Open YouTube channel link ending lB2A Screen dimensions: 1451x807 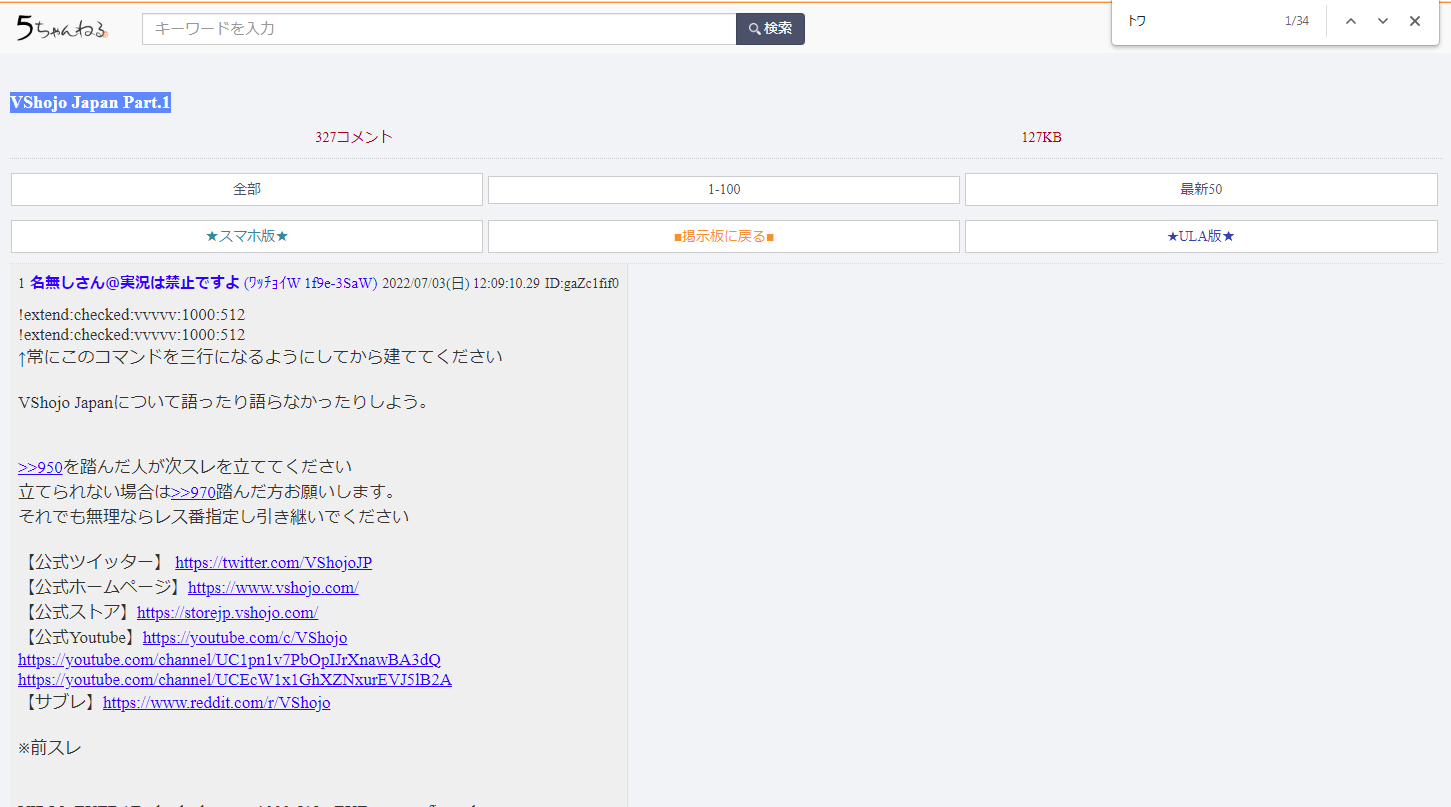click(x=235, y=680)
